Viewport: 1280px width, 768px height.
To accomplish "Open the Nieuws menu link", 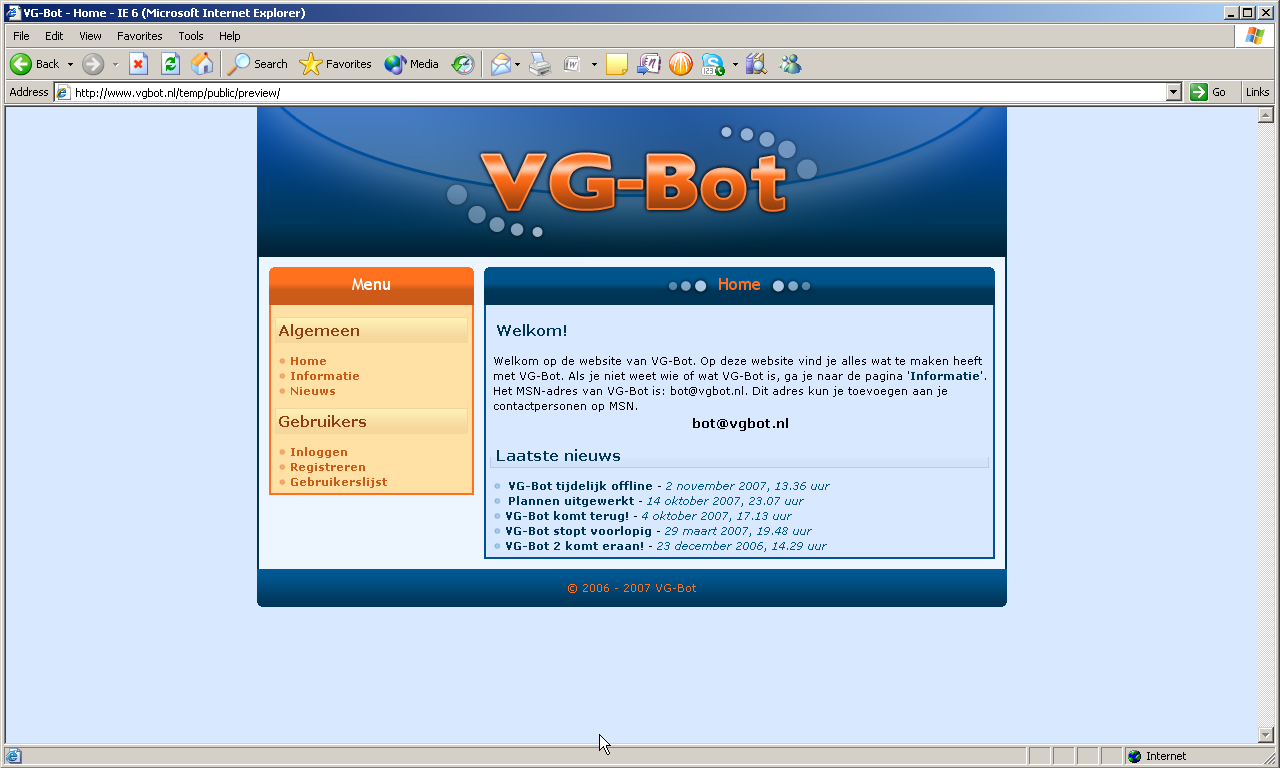I will click(313, 391).
